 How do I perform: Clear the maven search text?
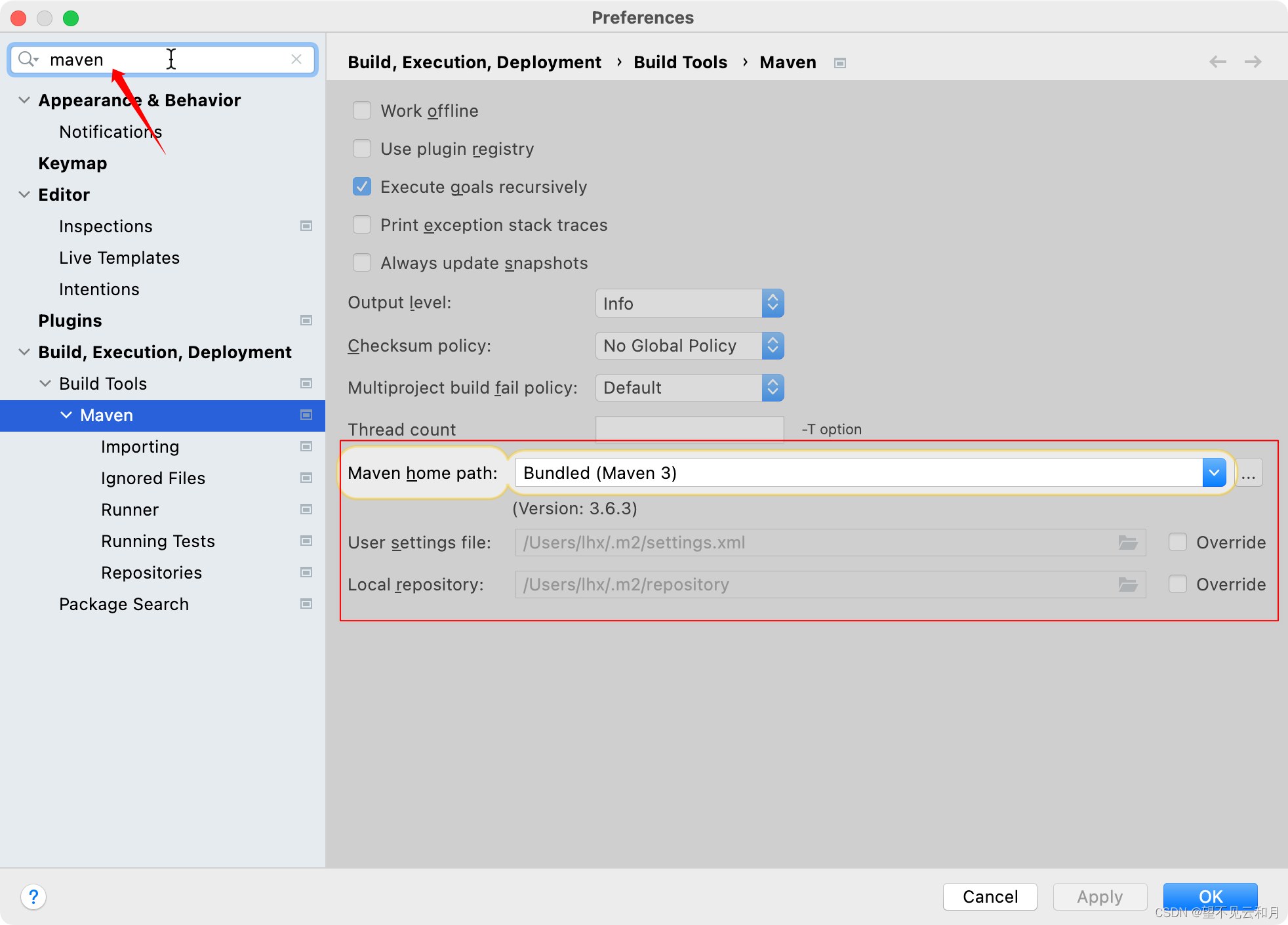(x=296, y=59)
